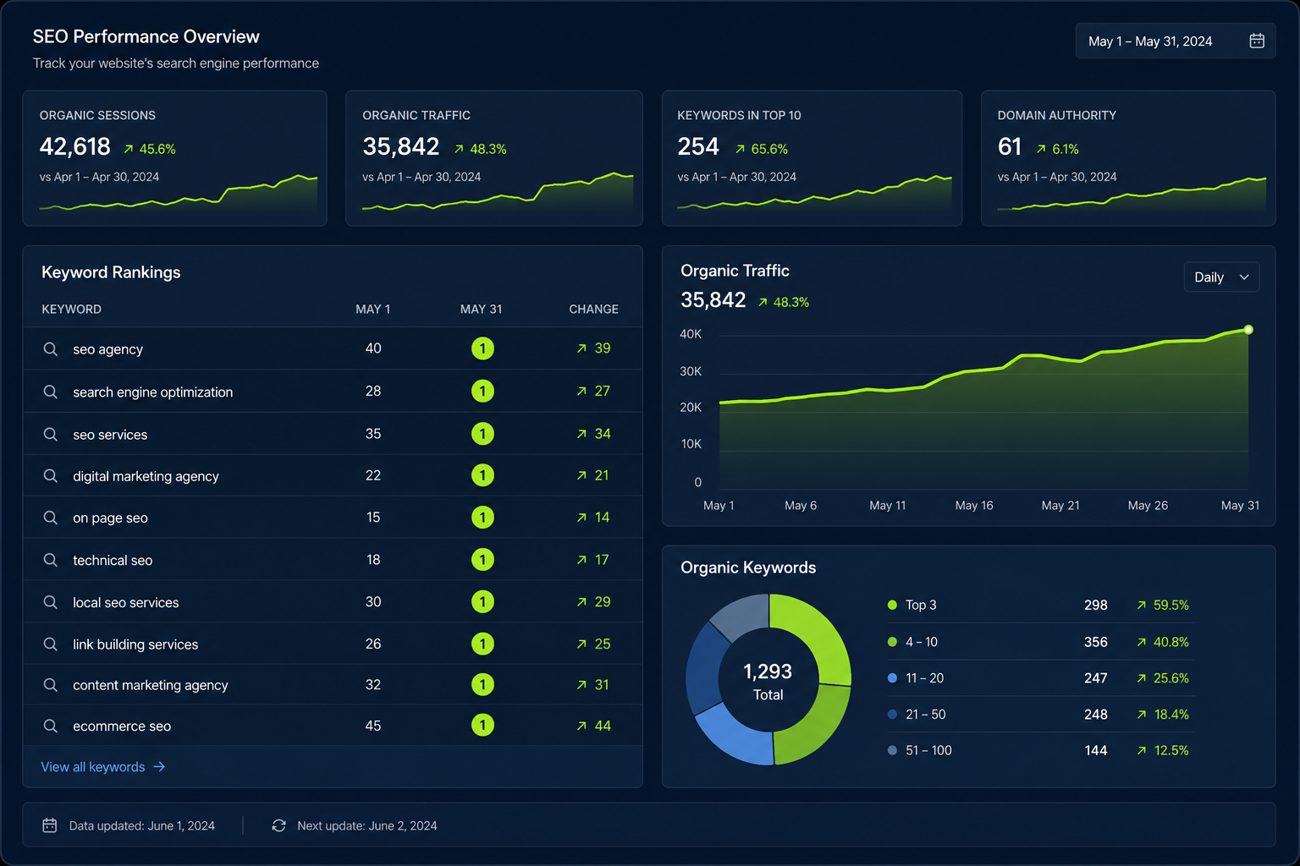Screen dimensions: 1300x866
Task: Click the calendar icon next to Data updated
Action: tap(49, 826)
